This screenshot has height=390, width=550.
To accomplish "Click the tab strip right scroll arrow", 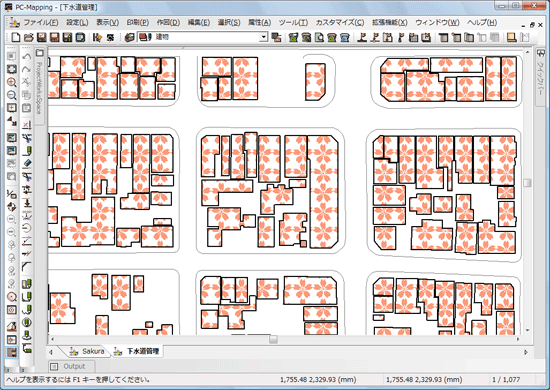I will (x=525, y=352).
